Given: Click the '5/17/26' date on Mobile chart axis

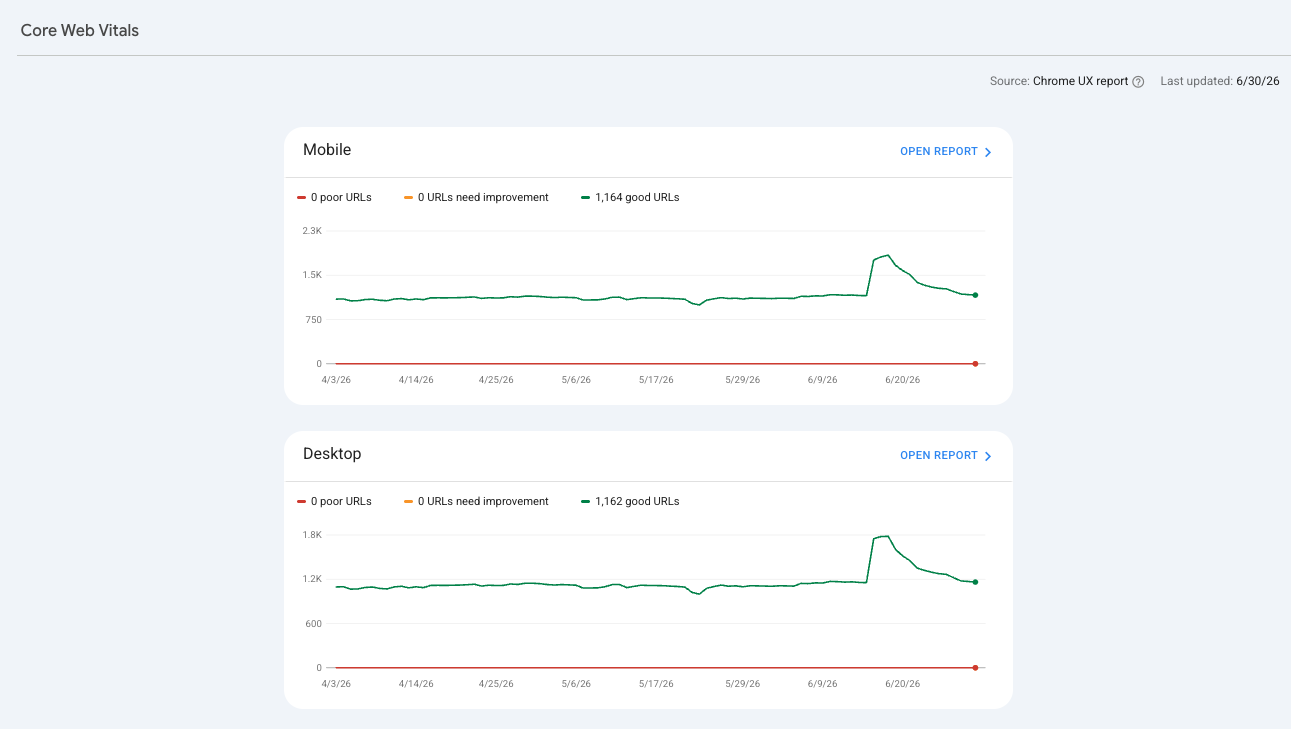Looking at the screenshot, I should click(656, 380).
